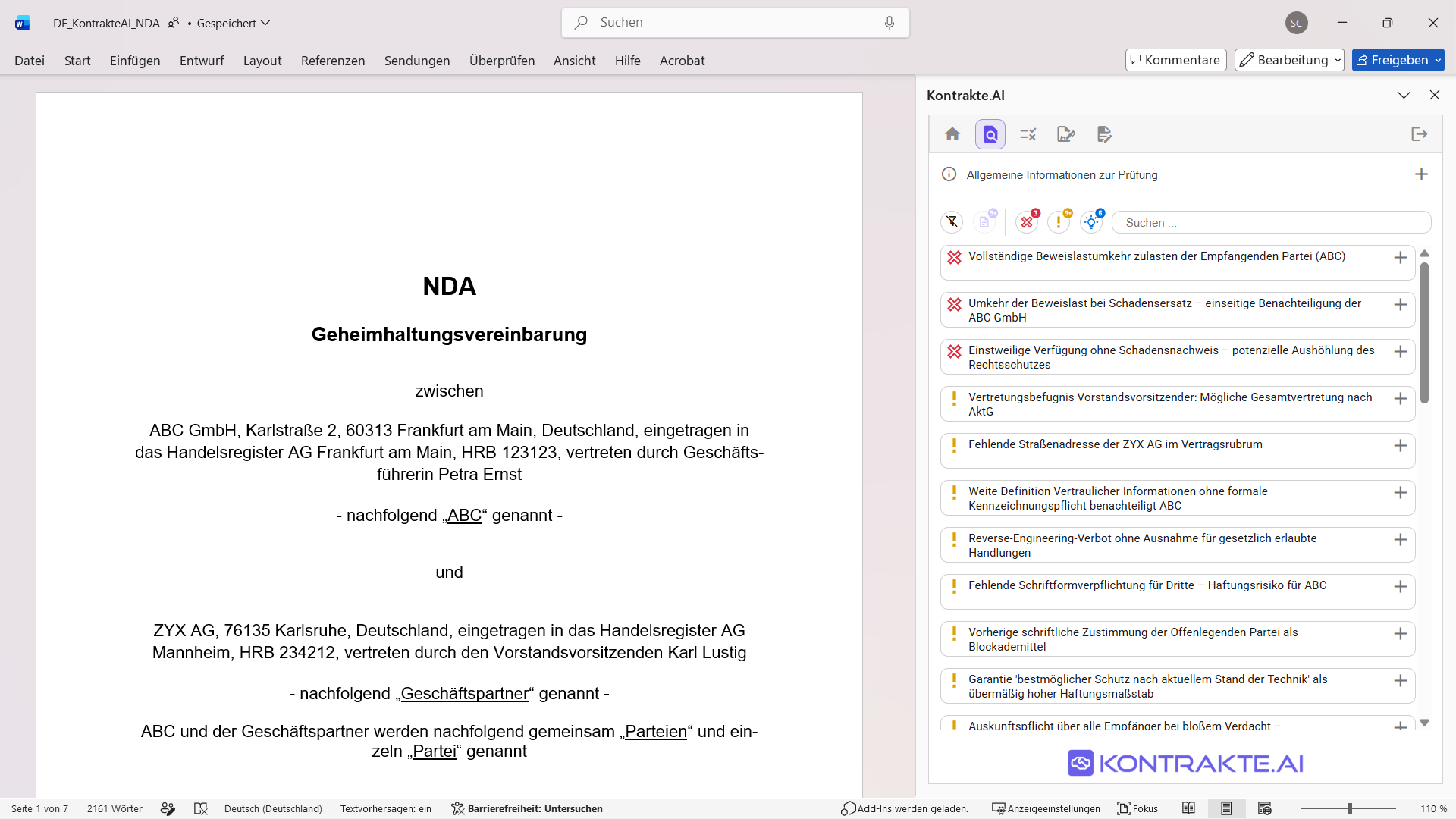This screenshot has width=1456, height=819.
Task: Expand Vorherige schriftliche Zustimmung finding
Action: (x=1400, y=634)
